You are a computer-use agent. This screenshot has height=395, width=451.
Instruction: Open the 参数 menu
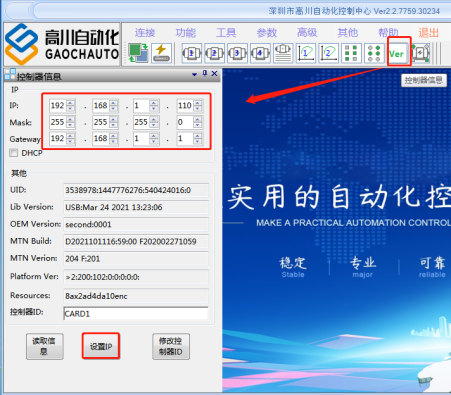(x=267, y=33)
